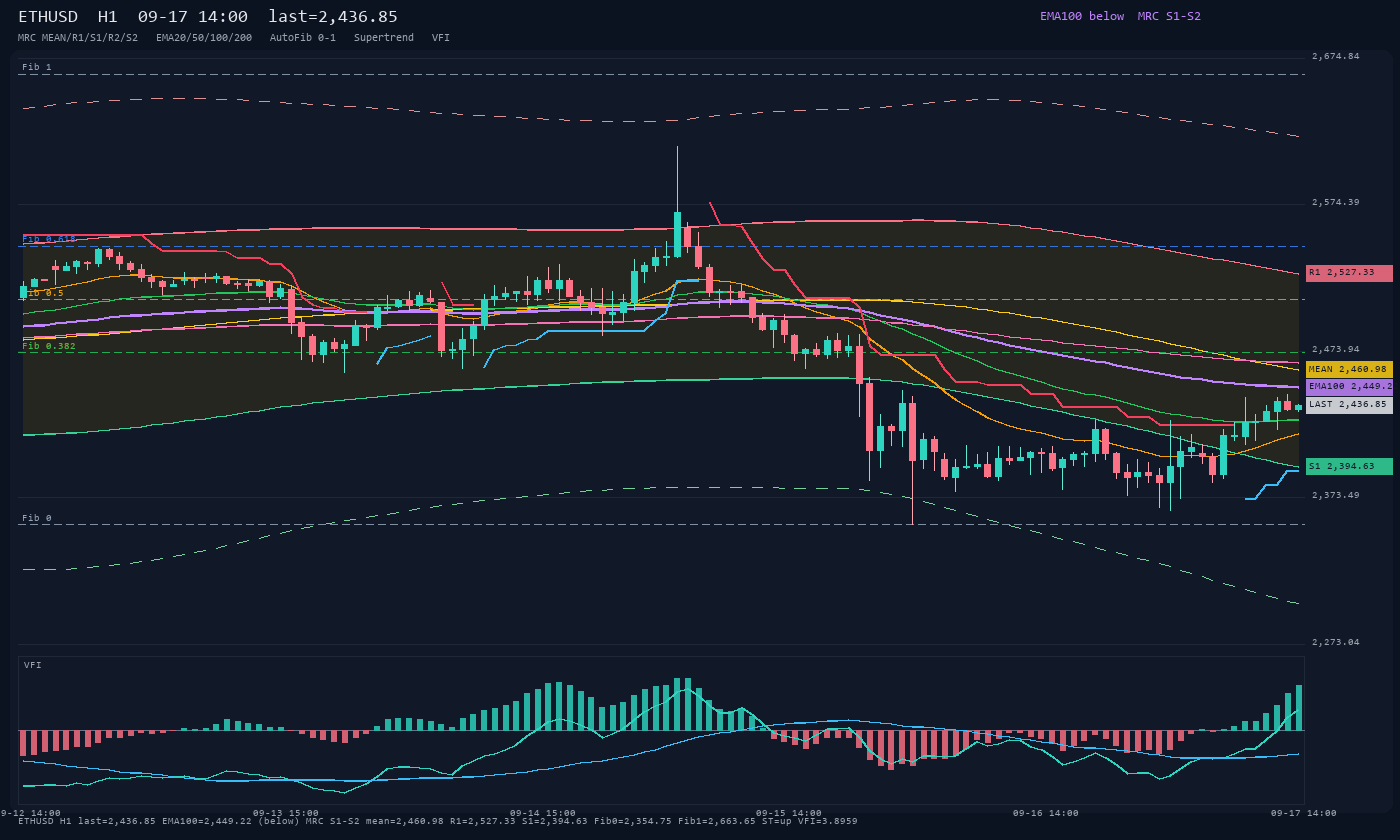Viewport: 1400px width, 840px height.
Task: Click the 09-15 14:00 time axis label
Action: coord(789,813)
